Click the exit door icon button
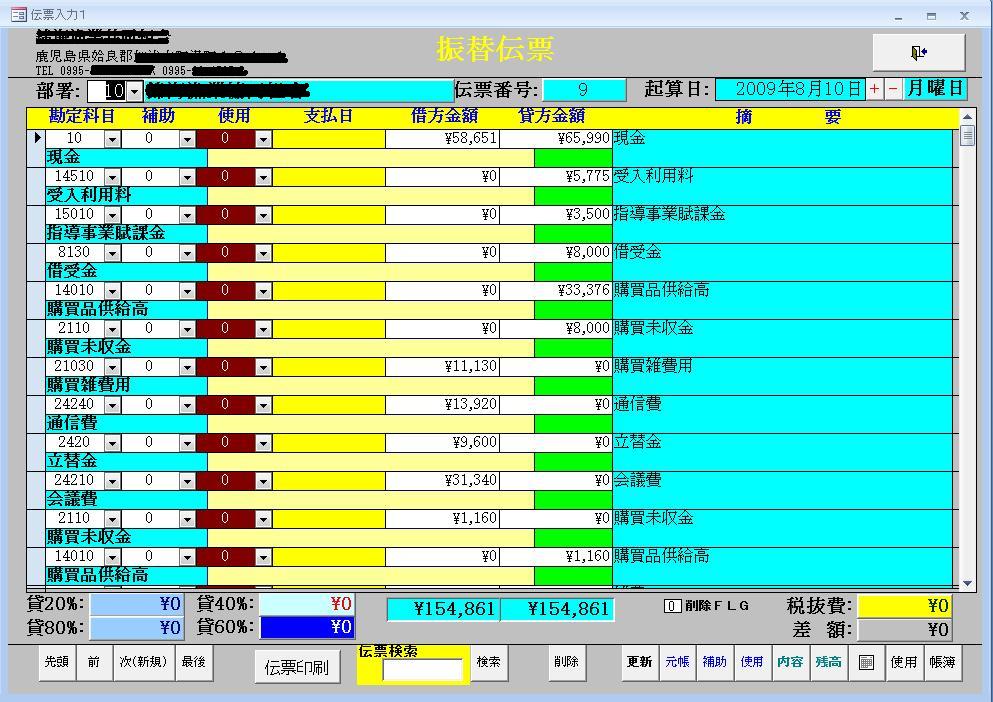Viewport: 993px width, 702px height. 918,52
